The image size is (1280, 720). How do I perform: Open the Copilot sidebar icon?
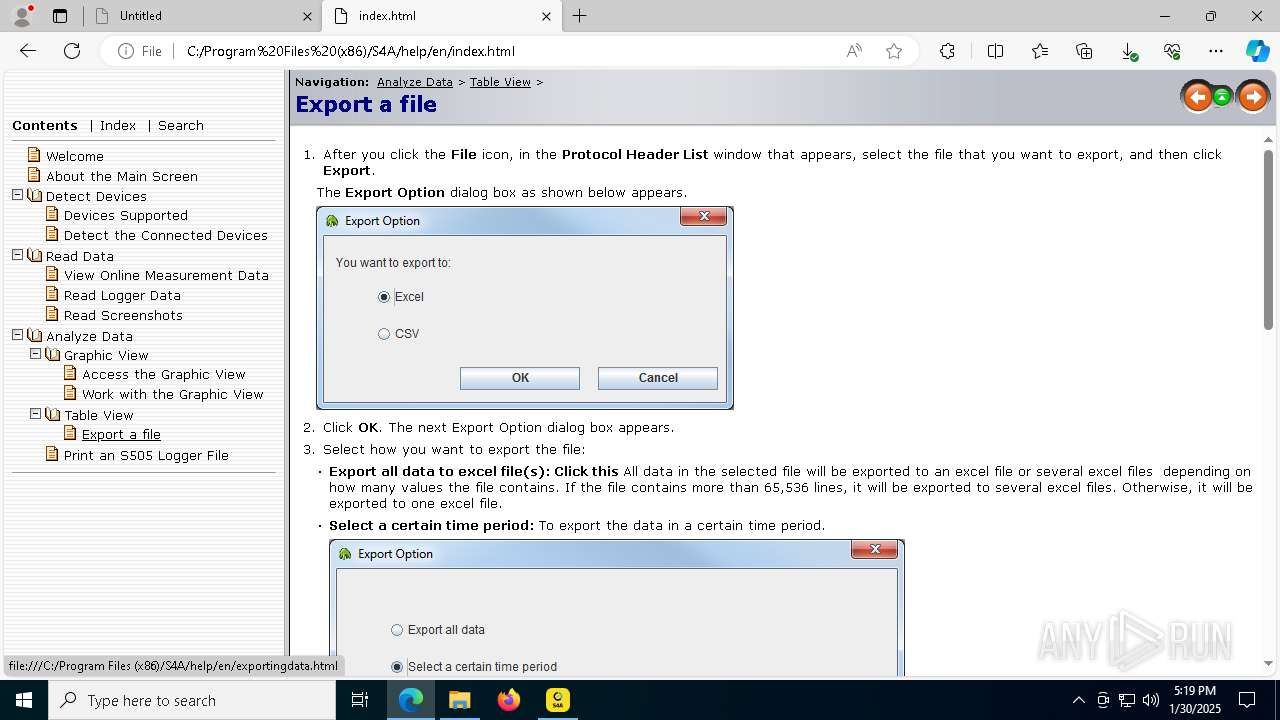1257,51
